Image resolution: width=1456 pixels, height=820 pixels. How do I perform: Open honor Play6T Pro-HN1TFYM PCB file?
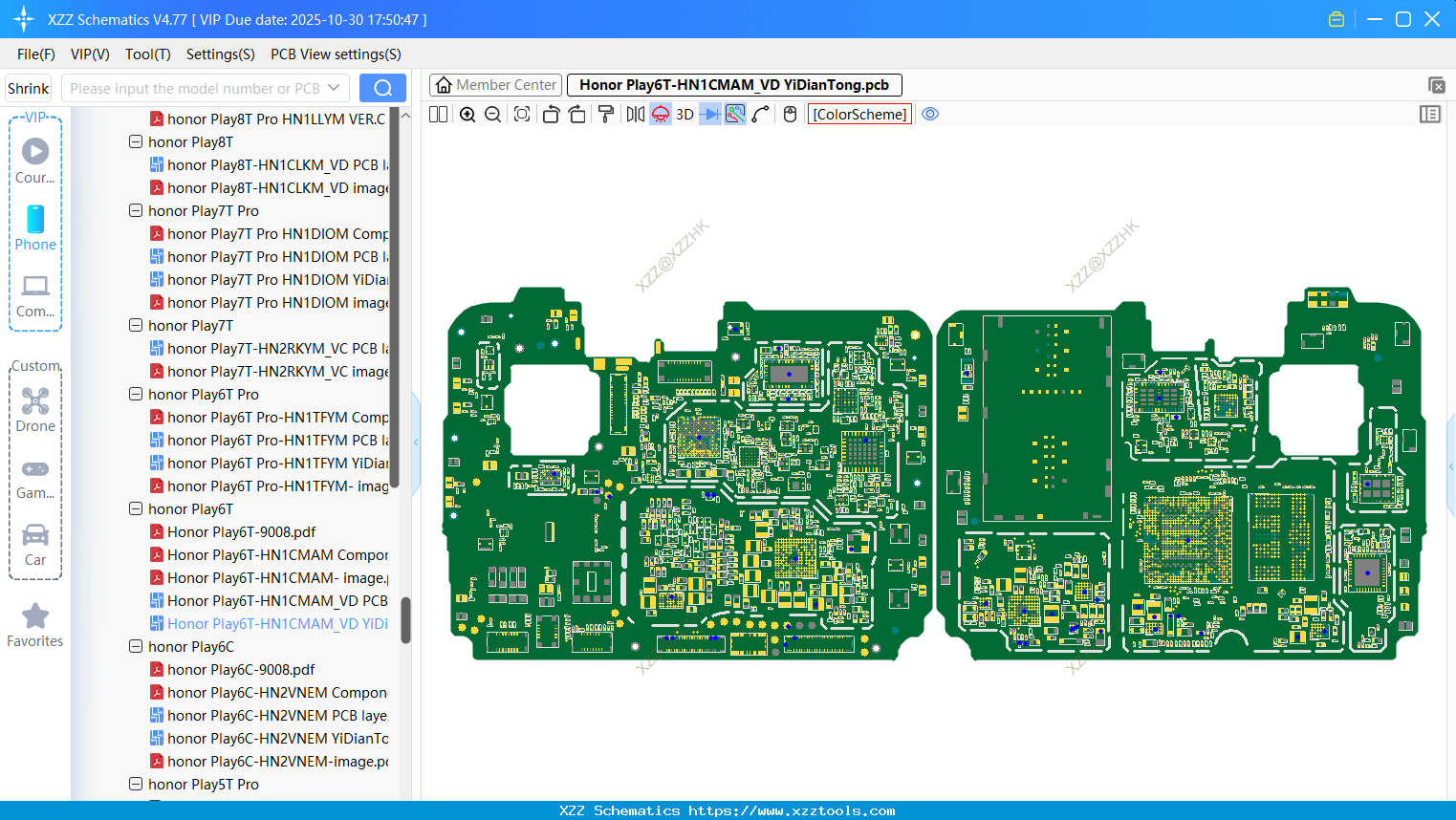pos(269,441)
